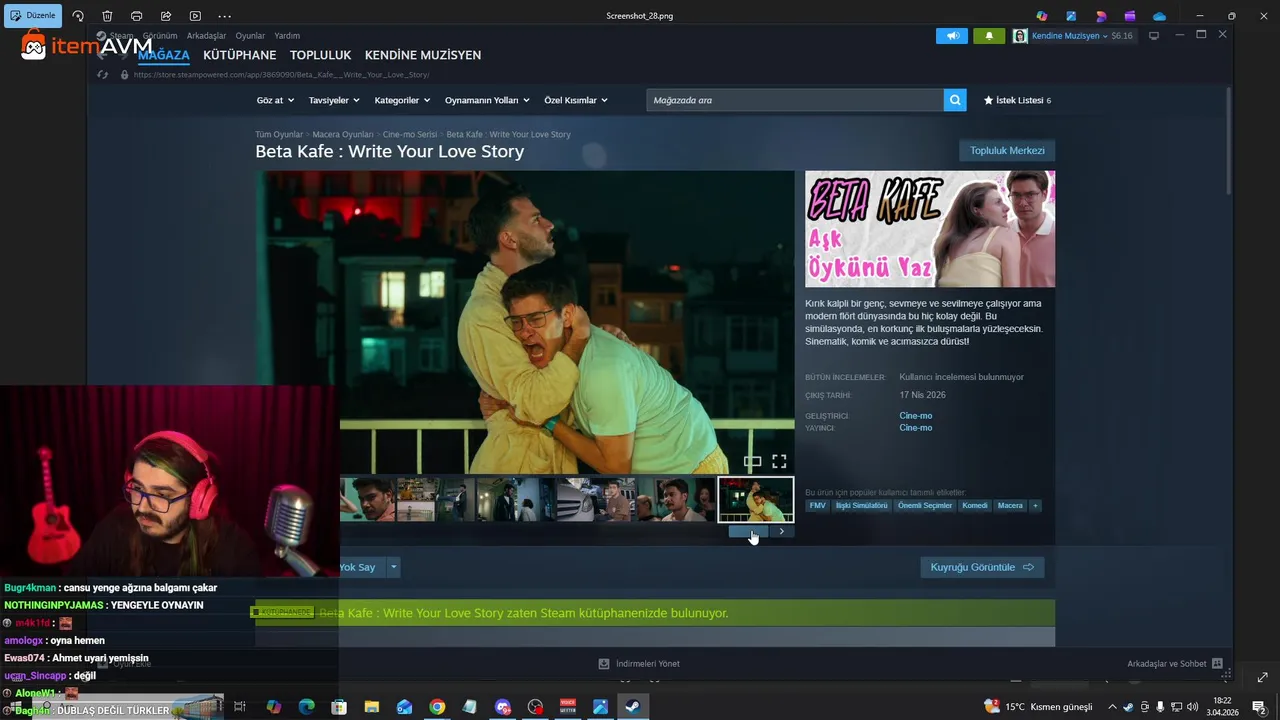
Task: Expand the Tavsiyeler dropdown
Action: tap(333, 100)
